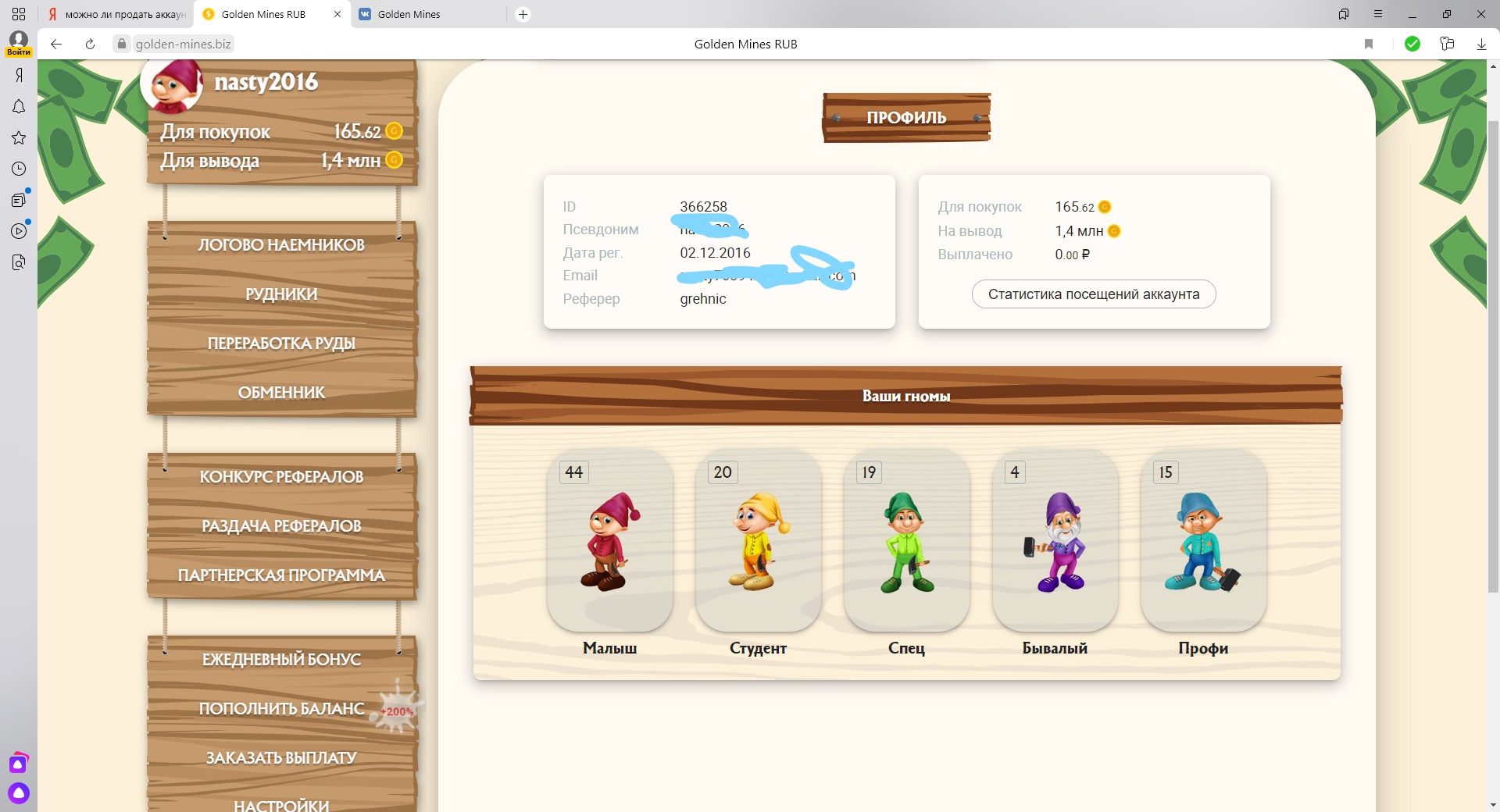
Task: Open the collections icon in the sidebar
Action: (19, 200)
